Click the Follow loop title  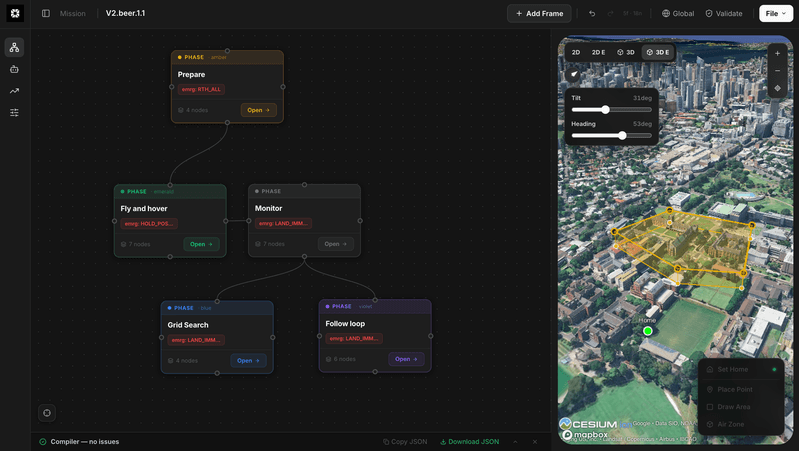pyautogui.click(x=345, y=324)
